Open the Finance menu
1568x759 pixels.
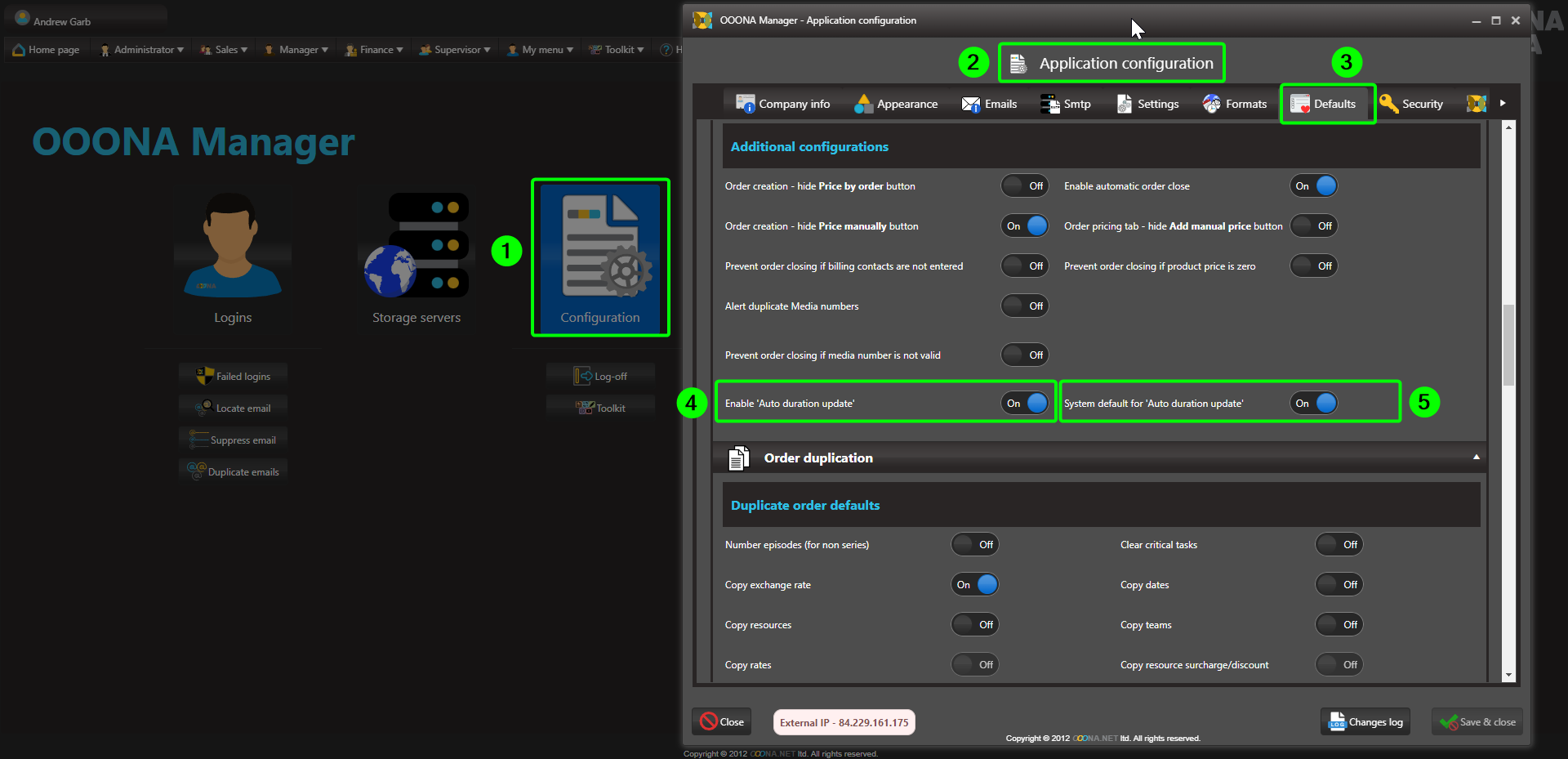(x=375, y=50)
